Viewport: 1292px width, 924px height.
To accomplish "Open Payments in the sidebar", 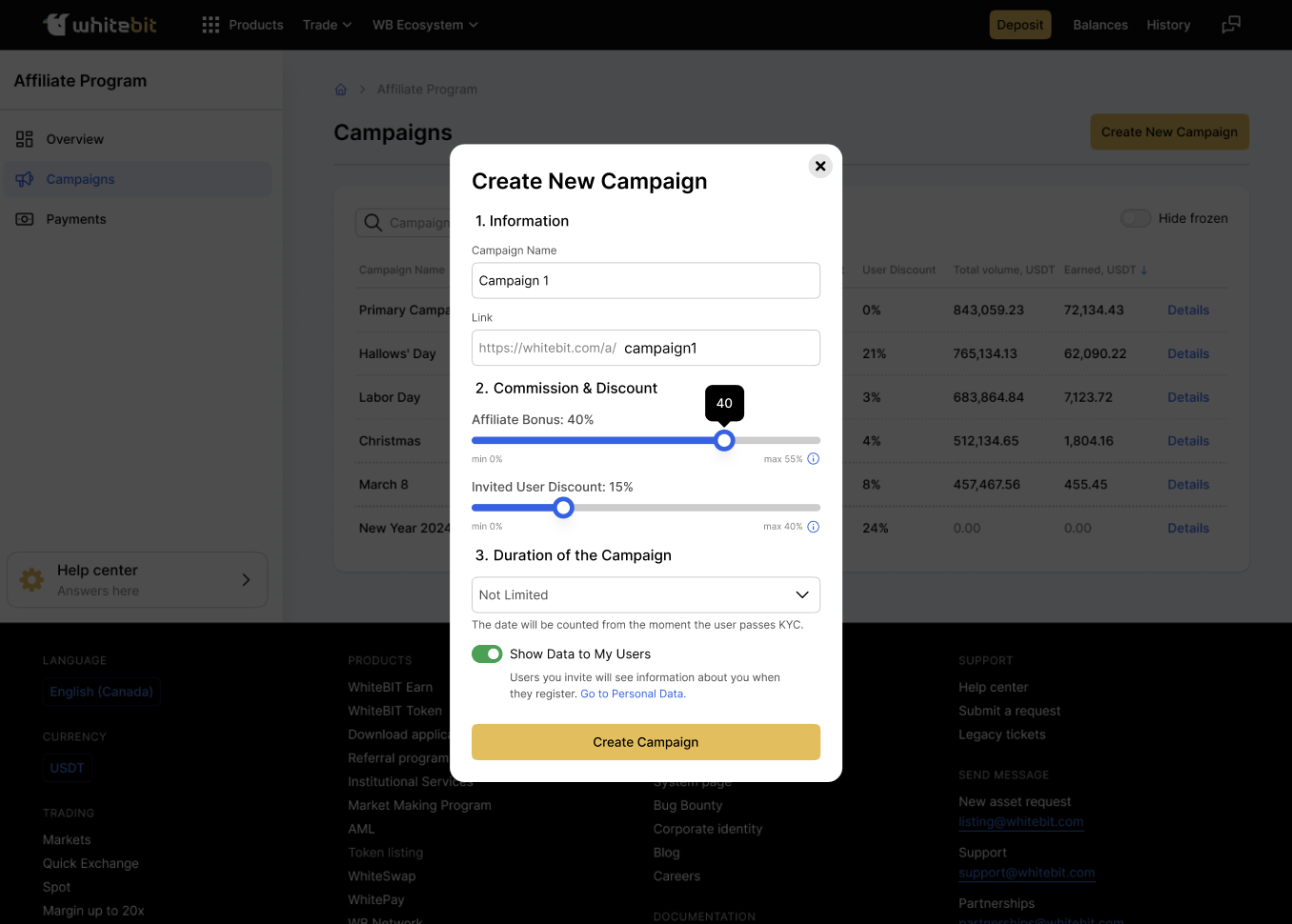I will 76,219.
